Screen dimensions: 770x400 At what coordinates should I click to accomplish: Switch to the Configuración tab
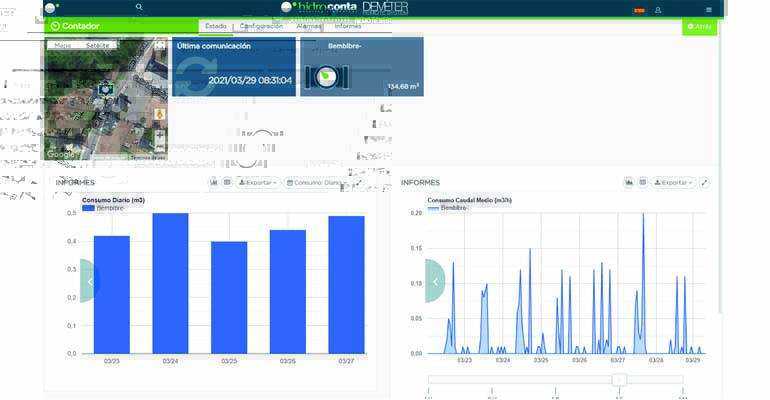coord(261,26)
